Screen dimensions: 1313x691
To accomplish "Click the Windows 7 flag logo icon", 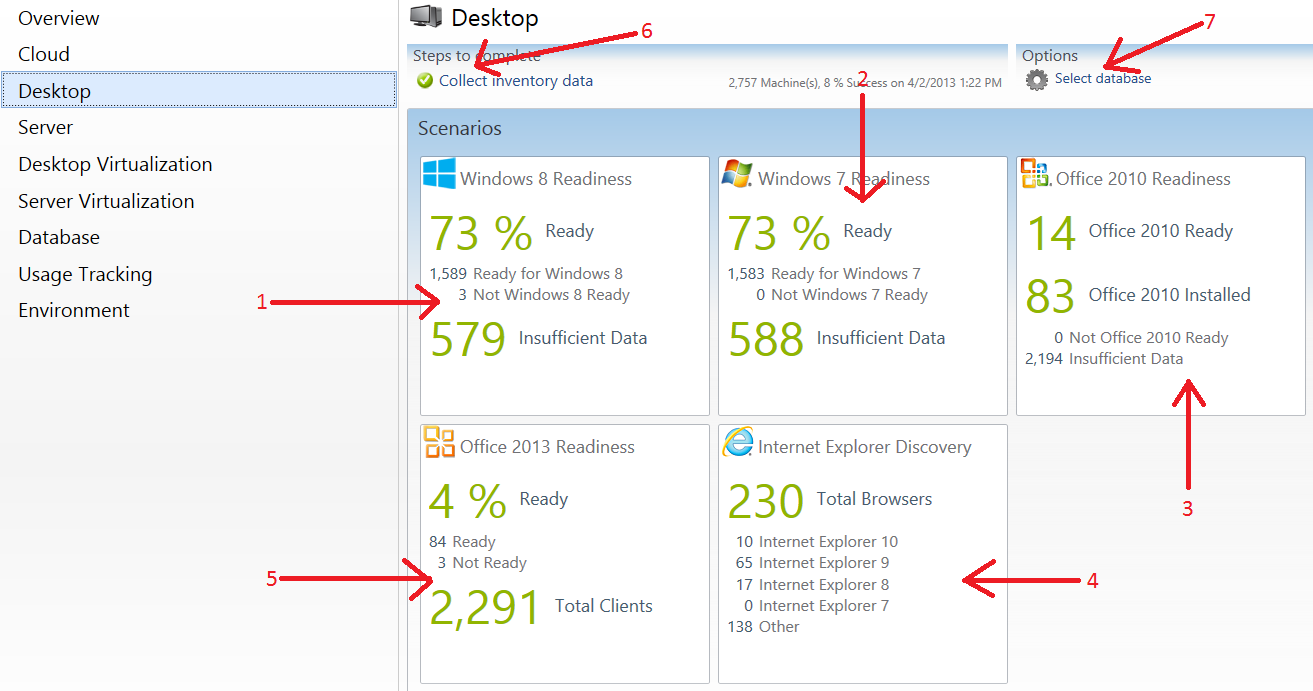I will [x=737, y=174].
